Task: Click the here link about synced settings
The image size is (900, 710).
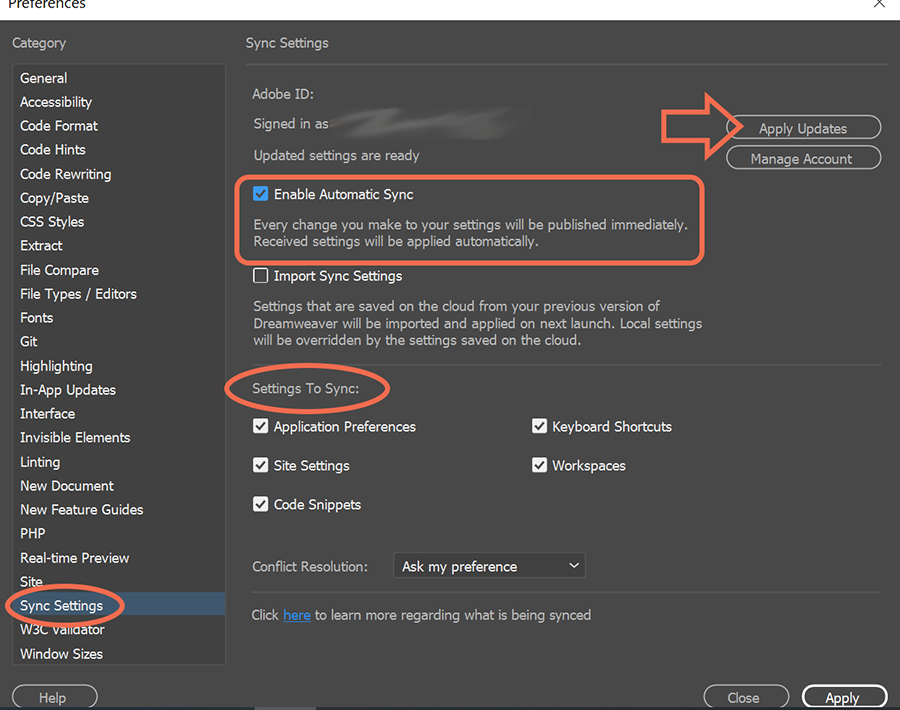Action: [297, 615]
